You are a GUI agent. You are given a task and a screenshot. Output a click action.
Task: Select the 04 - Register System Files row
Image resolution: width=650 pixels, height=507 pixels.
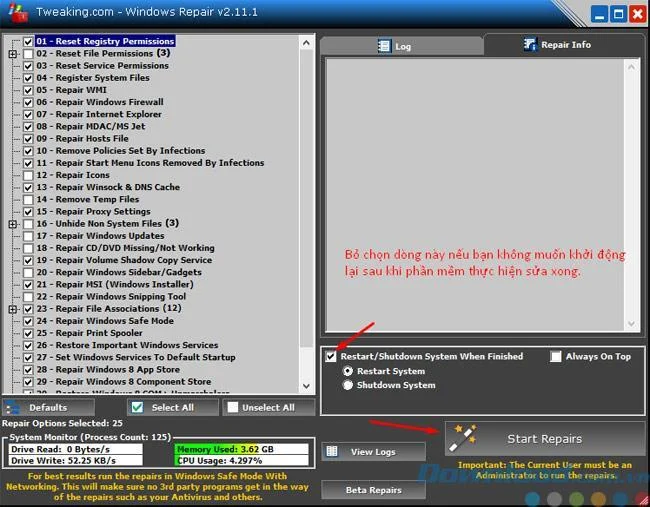(x=92, y=78)
